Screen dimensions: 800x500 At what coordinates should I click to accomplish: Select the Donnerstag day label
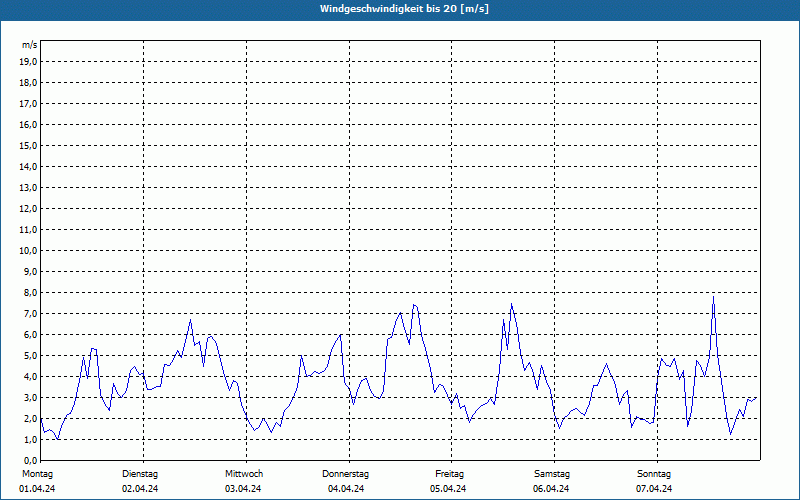[345, 474]
